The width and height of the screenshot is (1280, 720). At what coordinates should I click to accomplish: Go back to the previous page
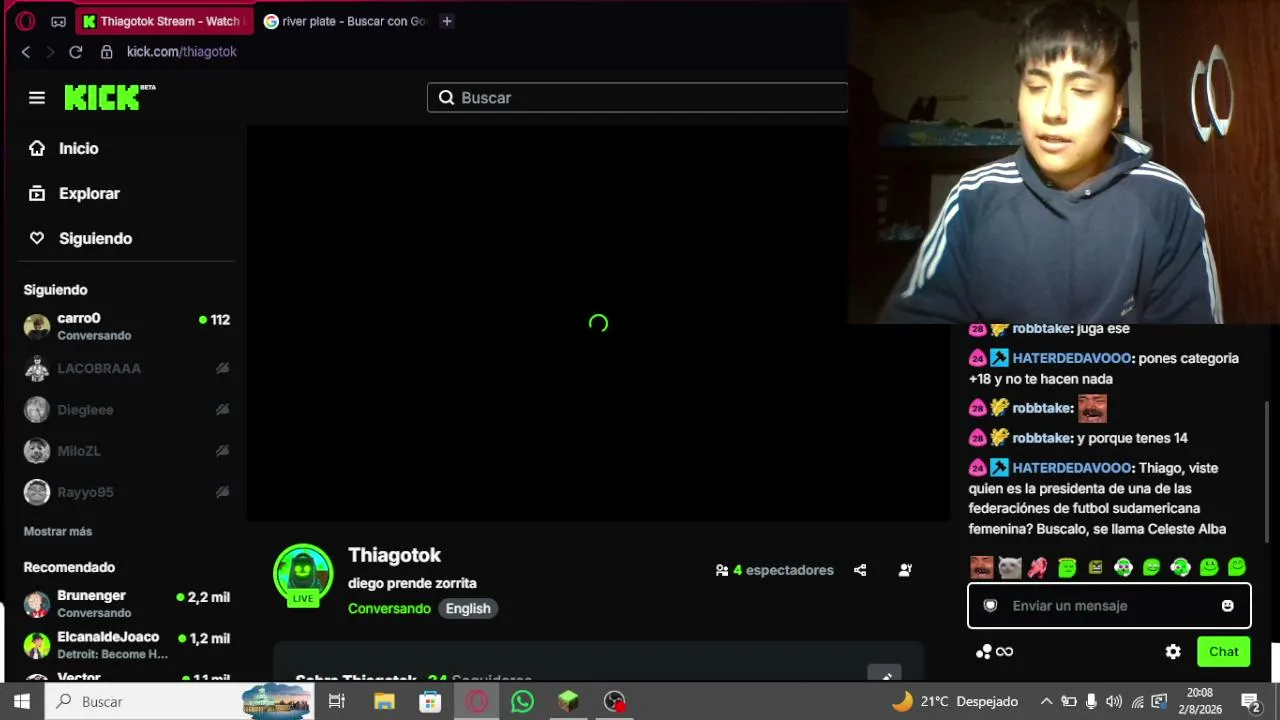(x=26, y=52)
